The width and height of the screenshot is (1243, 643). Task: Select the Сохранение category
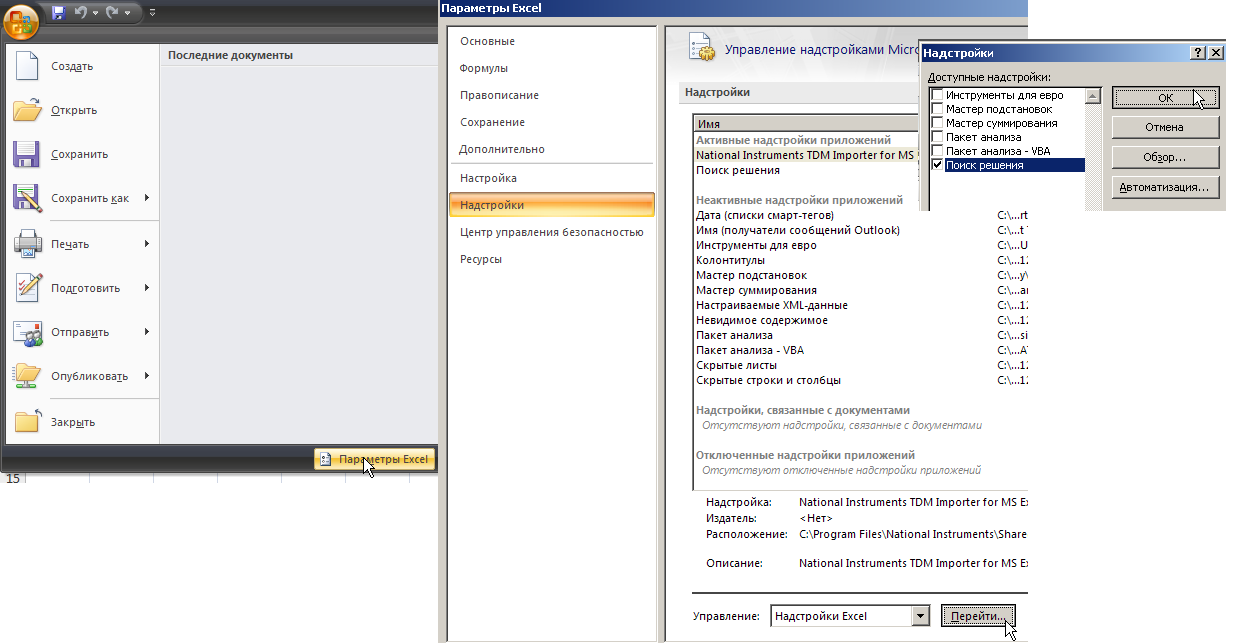[492, 122]
